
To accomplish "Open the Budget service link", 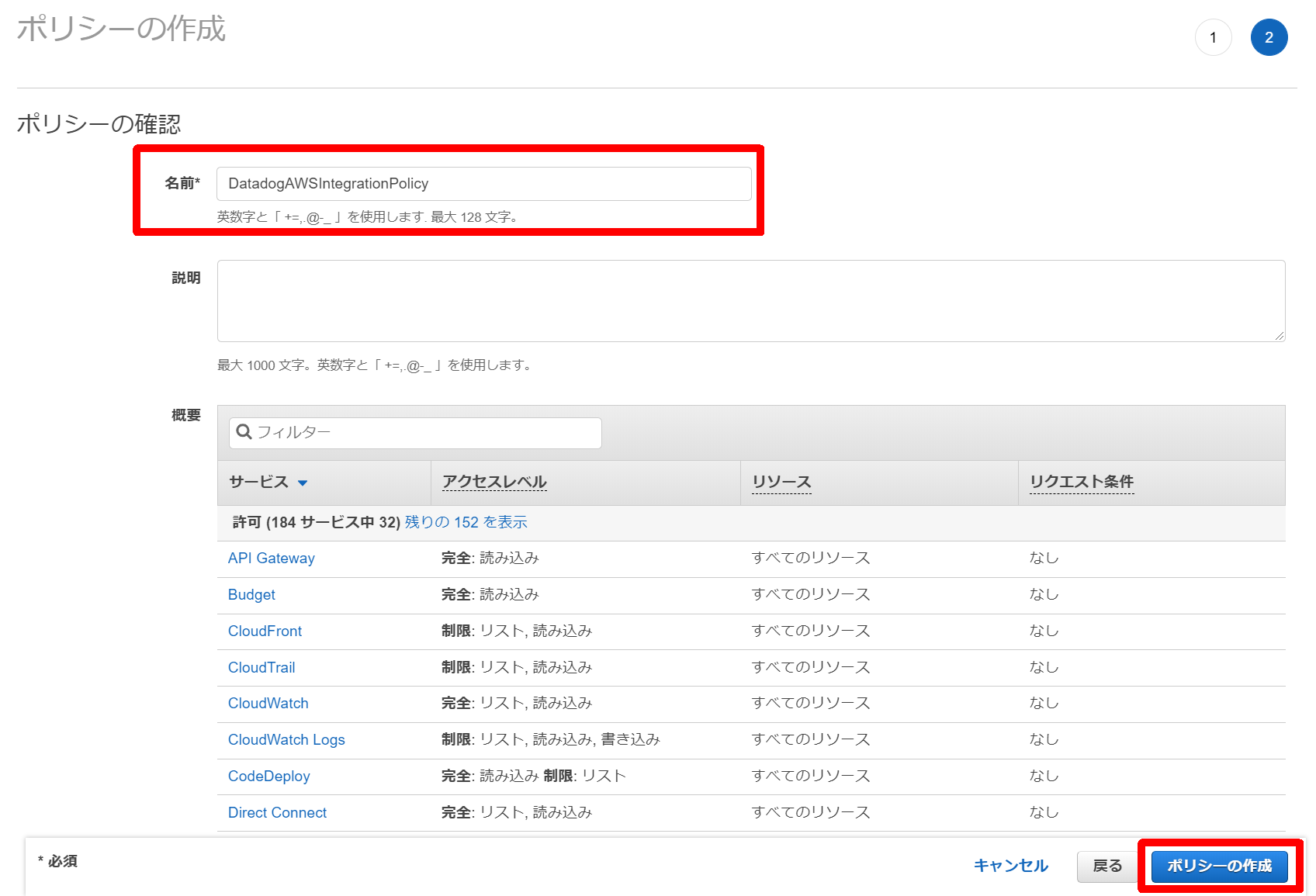I will [x=251, y=595].
